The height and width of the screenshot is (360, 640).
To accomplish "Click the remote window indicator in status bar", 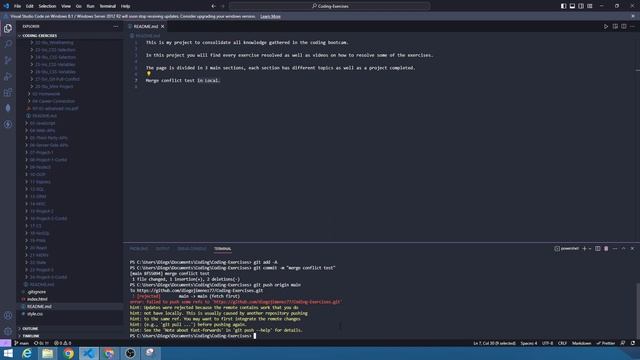I will pos(5,343).
